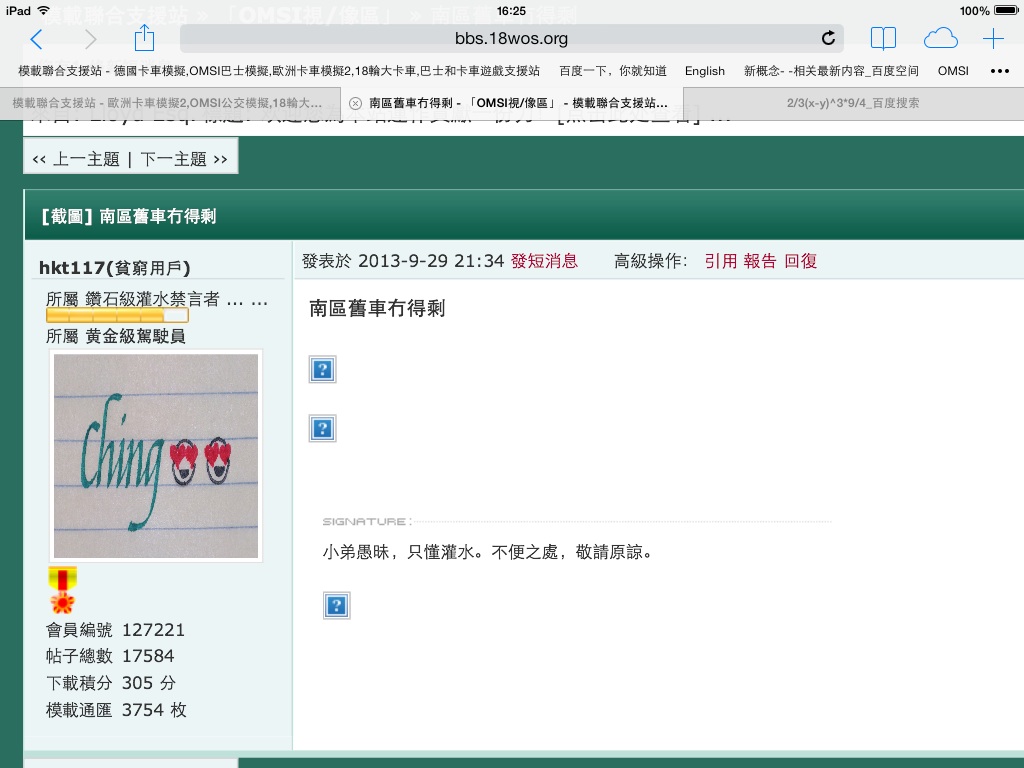Open the 百度一下 bookmark

tap(612, 71)
